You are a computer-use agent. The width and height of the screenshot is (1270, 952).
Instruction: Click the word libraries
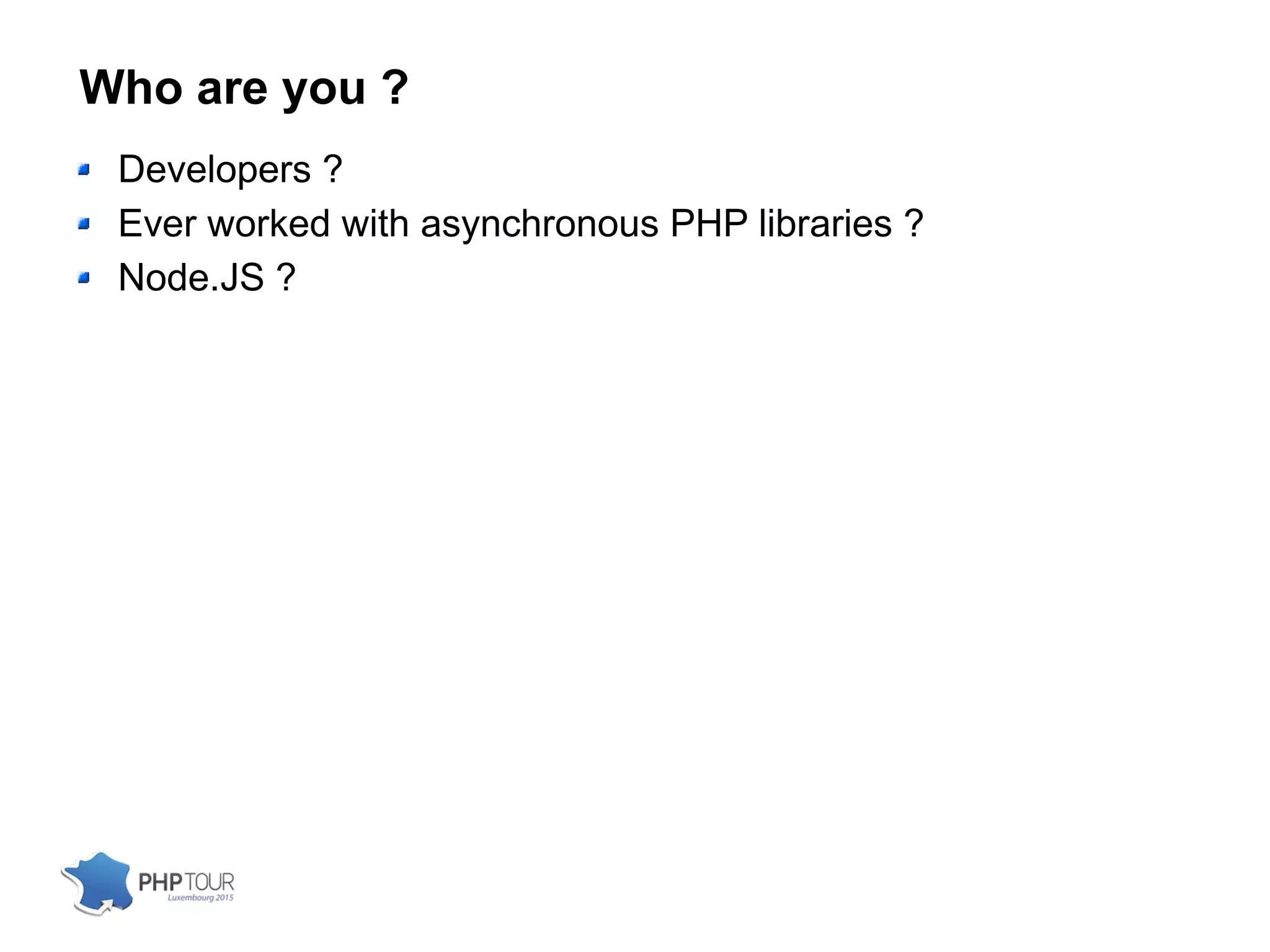coord(825,223)
